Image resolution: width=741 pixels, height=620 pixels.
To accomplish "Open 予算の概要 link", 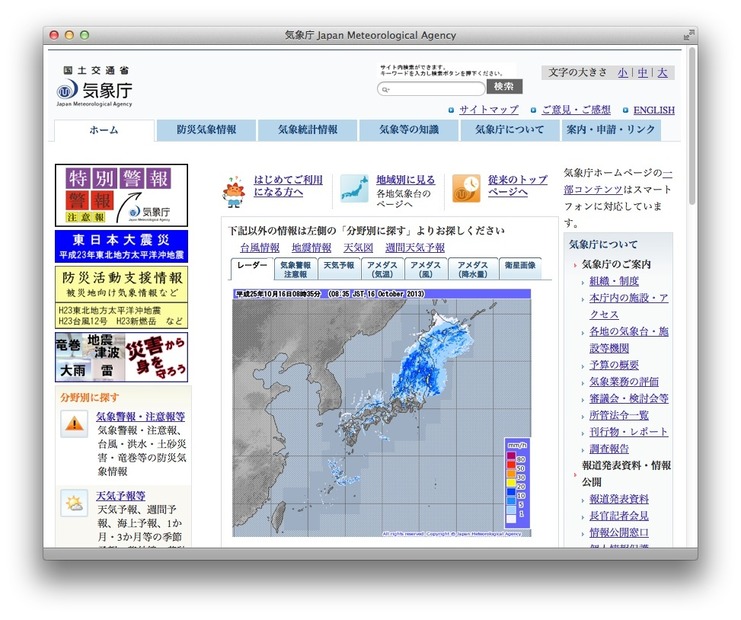I will [x=614, y=365].
